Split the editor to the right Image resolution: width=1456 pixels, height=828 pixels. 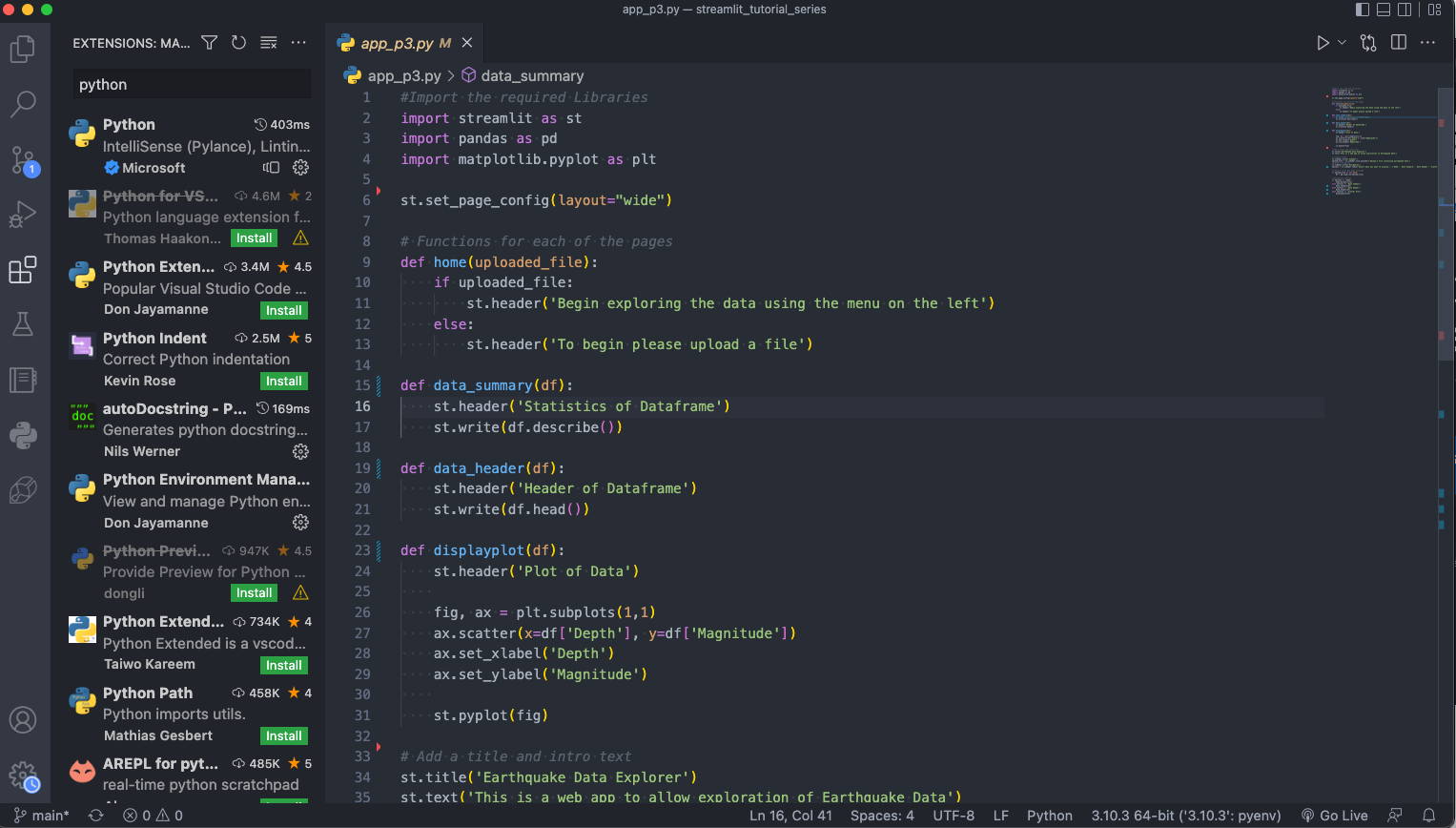pos(1399,43)
